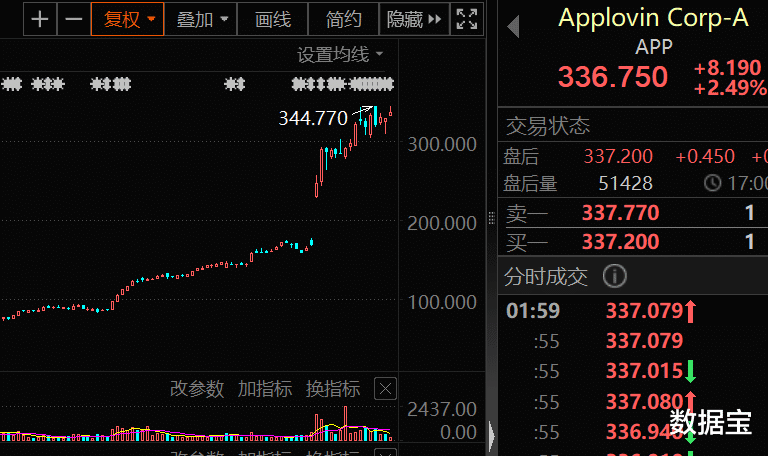Open the 叠加 overlay dropdown

[x=203, y=19]
